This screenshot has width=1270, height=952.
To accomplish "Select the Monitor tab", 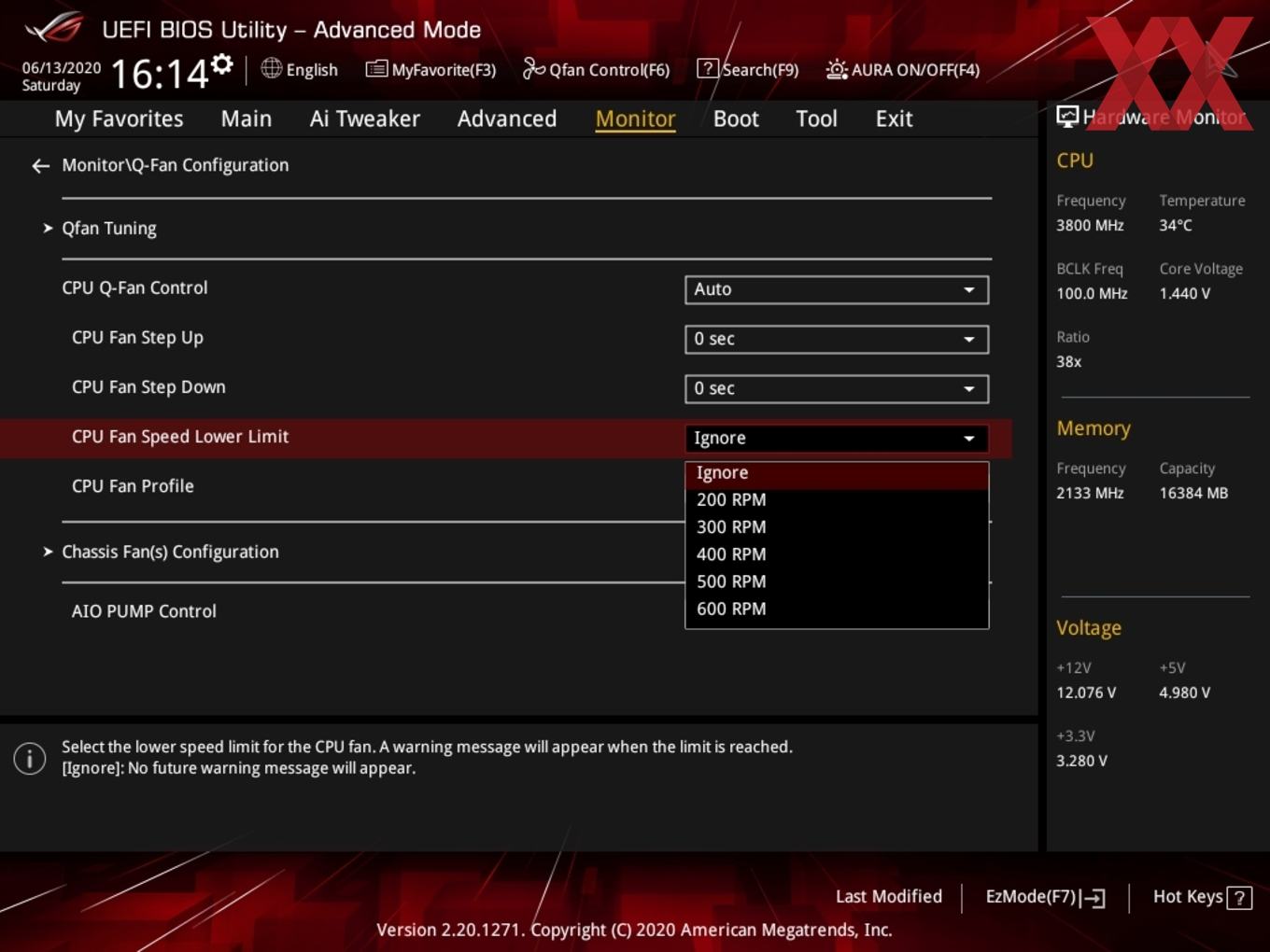I will (x=635, y=119).
